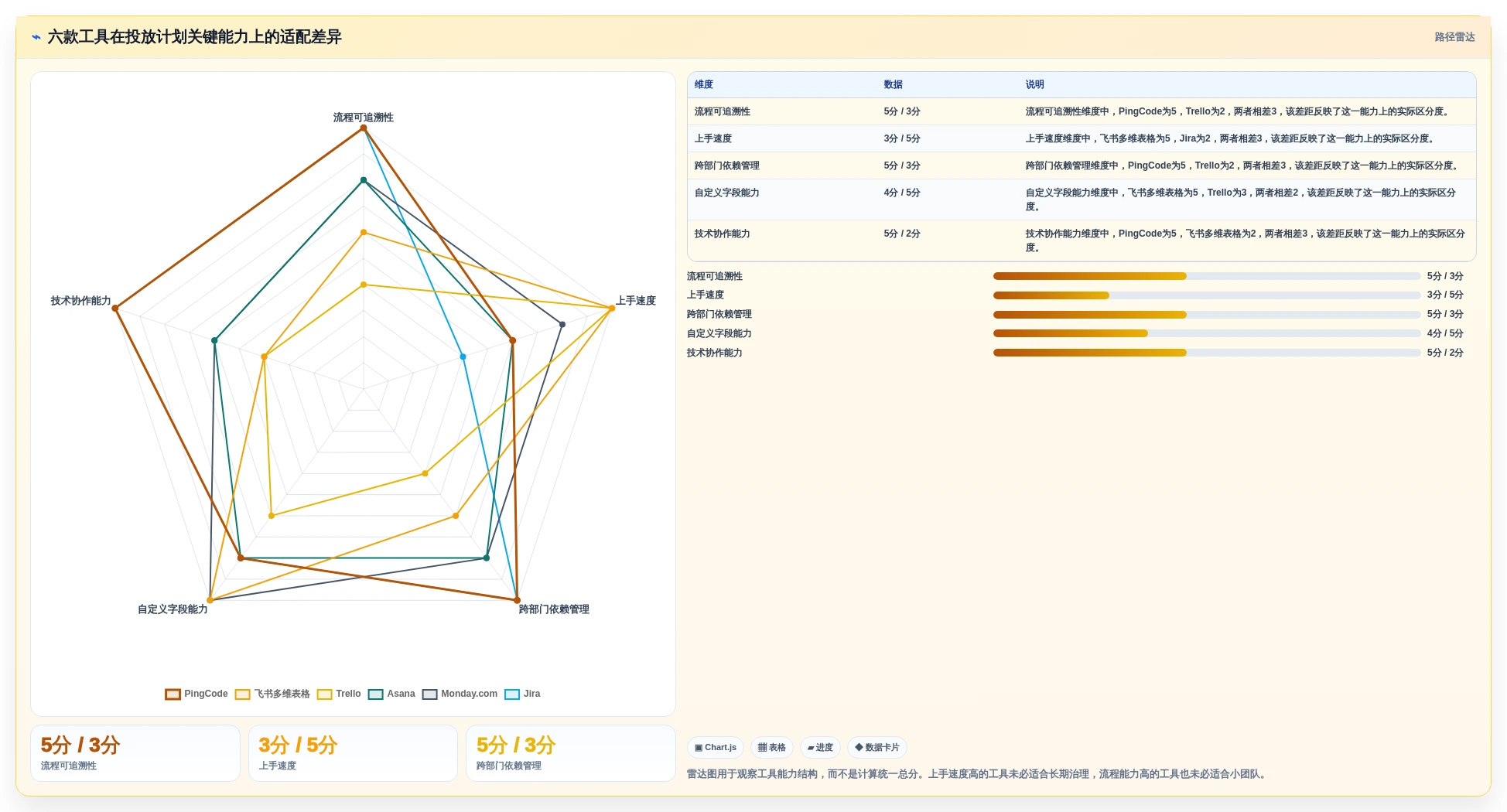Click the 上手速度 radar axis label
This screenshot has width=1507, height=812.
pyautogui.click(x=636, y=301)
